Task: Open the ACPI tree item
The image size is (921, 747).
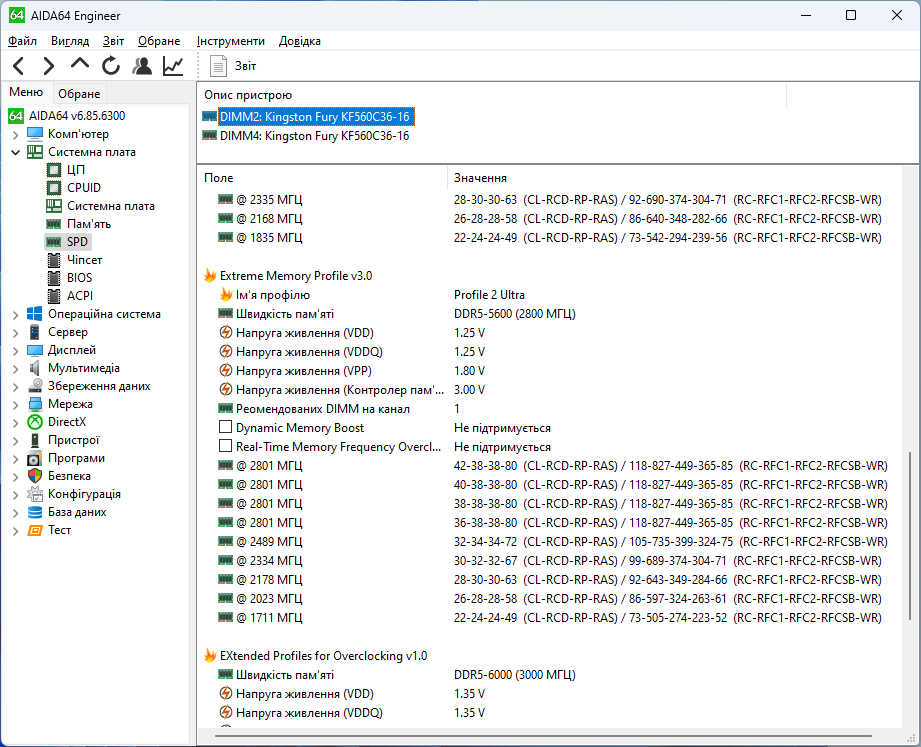Action: [80, 296]
